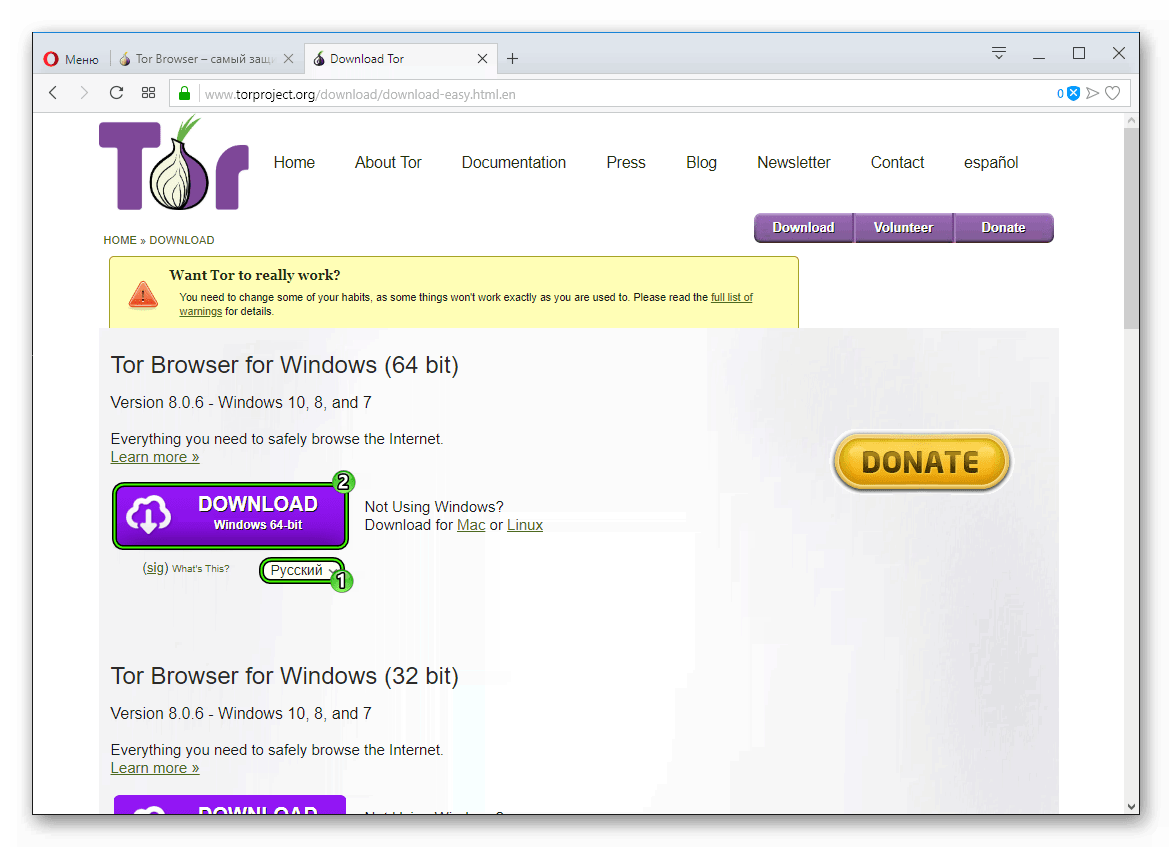Screen dimensions: 1172x847
Task: Open the Press navigation item
Action: coord(626,163)
